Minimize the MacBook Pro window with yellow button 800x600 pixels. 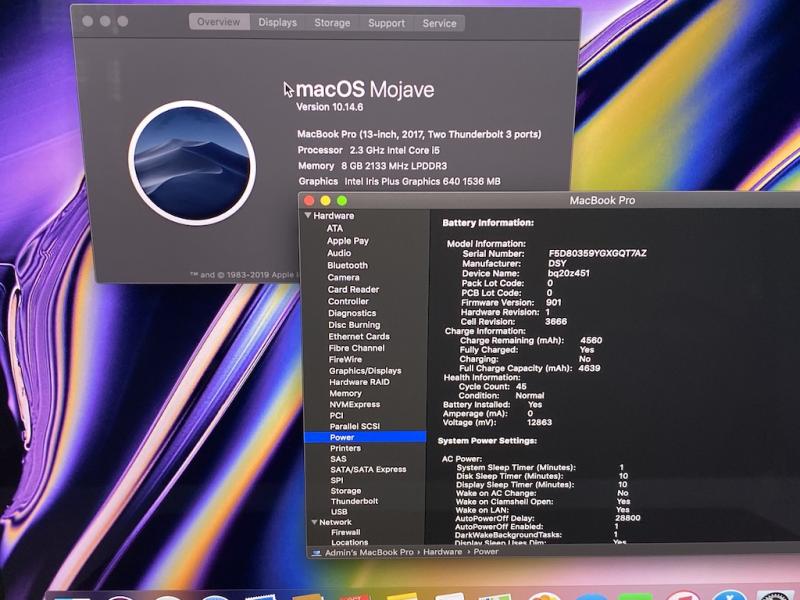click(x=326, y=201)
